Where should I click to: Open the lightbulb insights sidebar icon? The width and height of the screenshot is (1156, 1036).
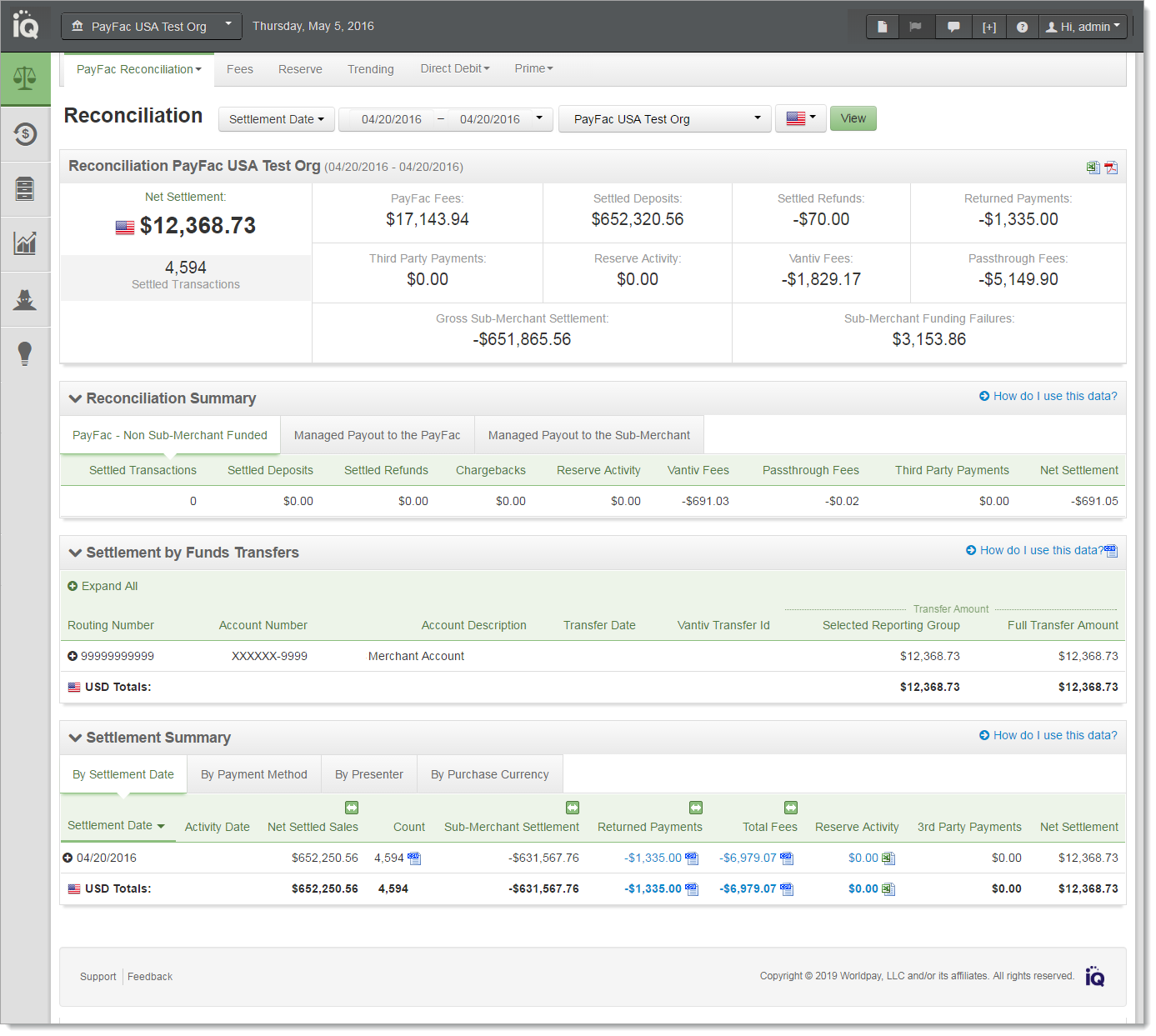pos(25,353)
